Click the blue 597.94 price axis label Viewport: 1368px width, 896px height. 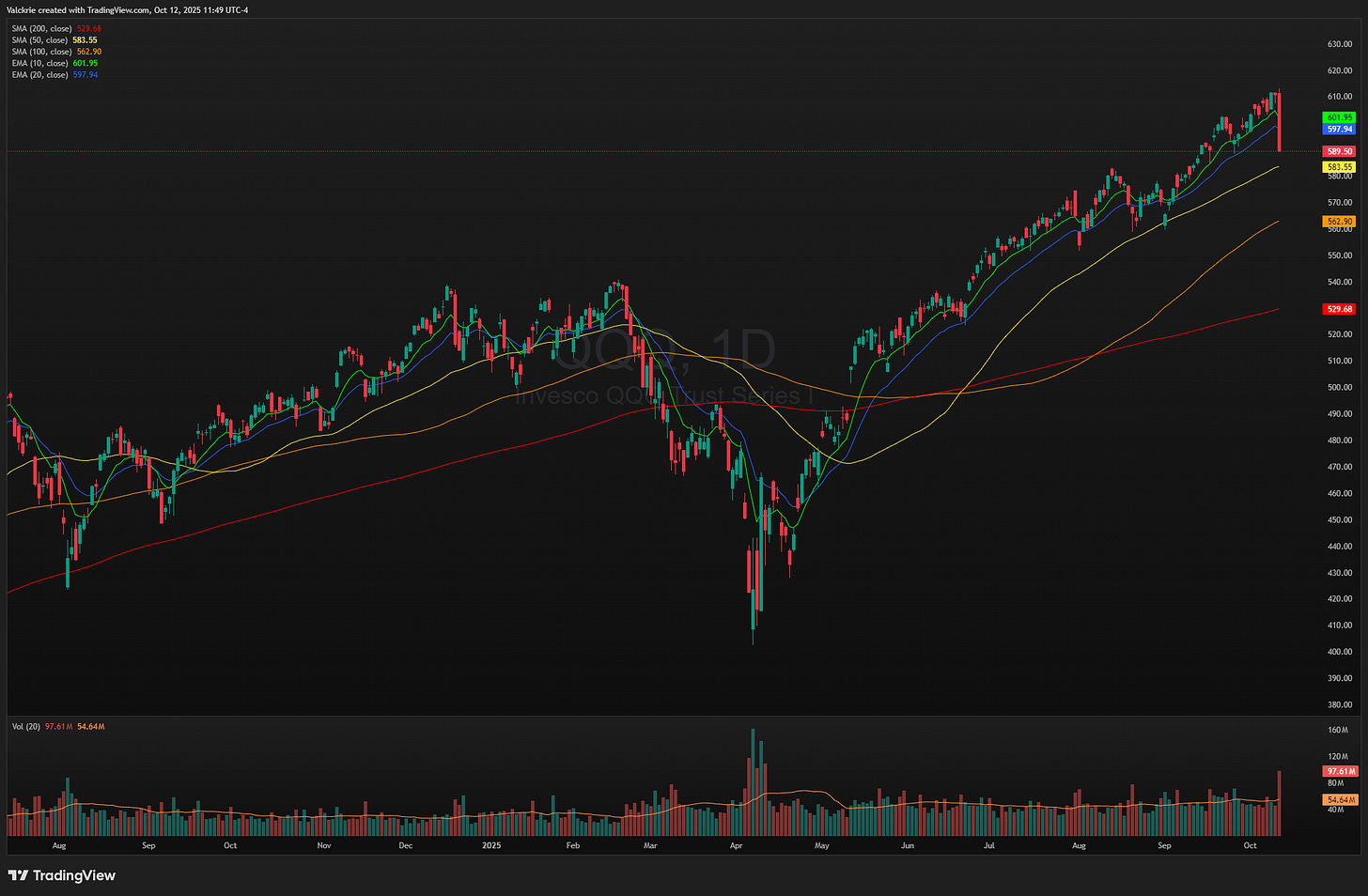[1339, 129]
